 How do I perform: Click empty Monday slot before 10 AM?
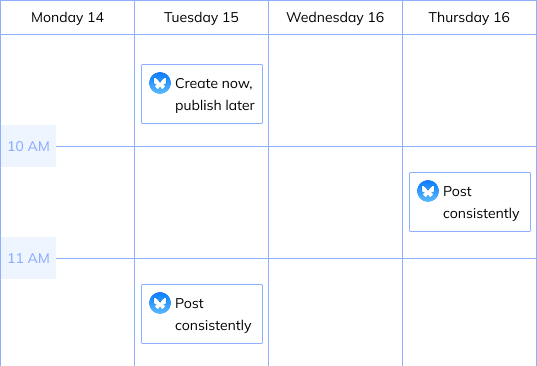(x=67, y=80)
